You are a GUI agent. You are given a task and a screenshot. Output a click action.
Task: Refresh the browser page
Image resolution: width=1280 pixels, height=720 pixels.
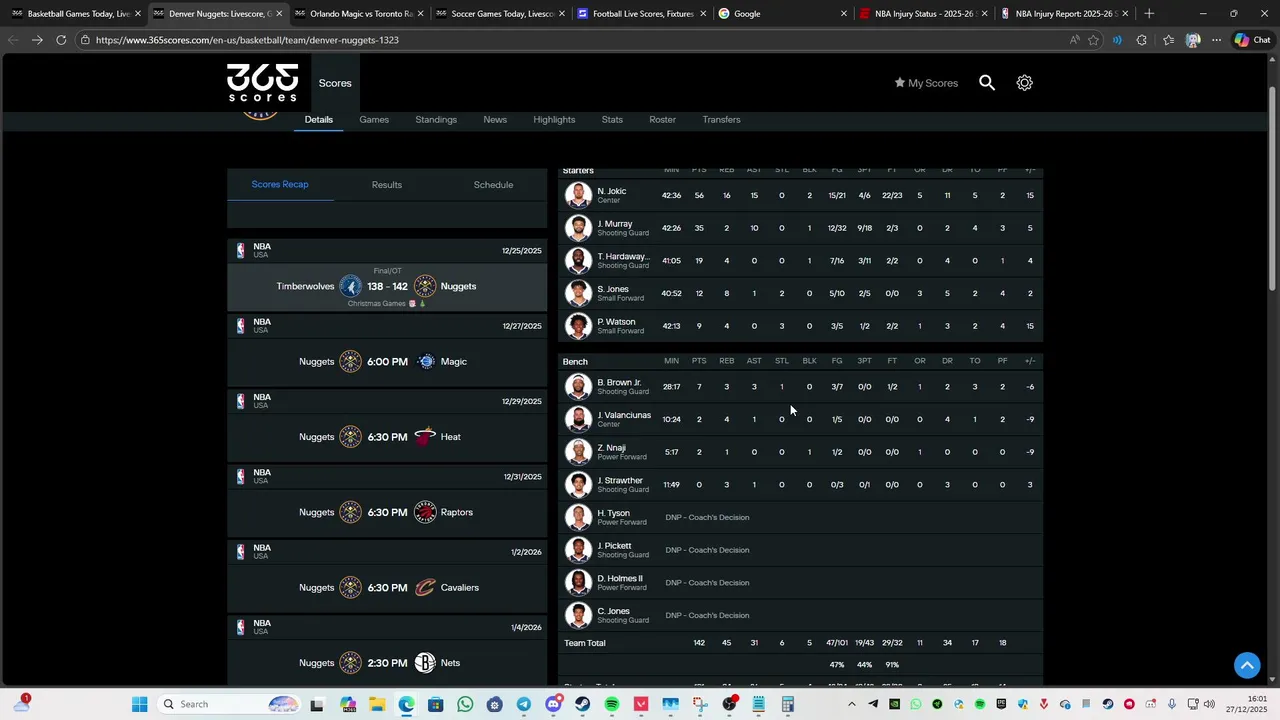(x=61, y=40)
